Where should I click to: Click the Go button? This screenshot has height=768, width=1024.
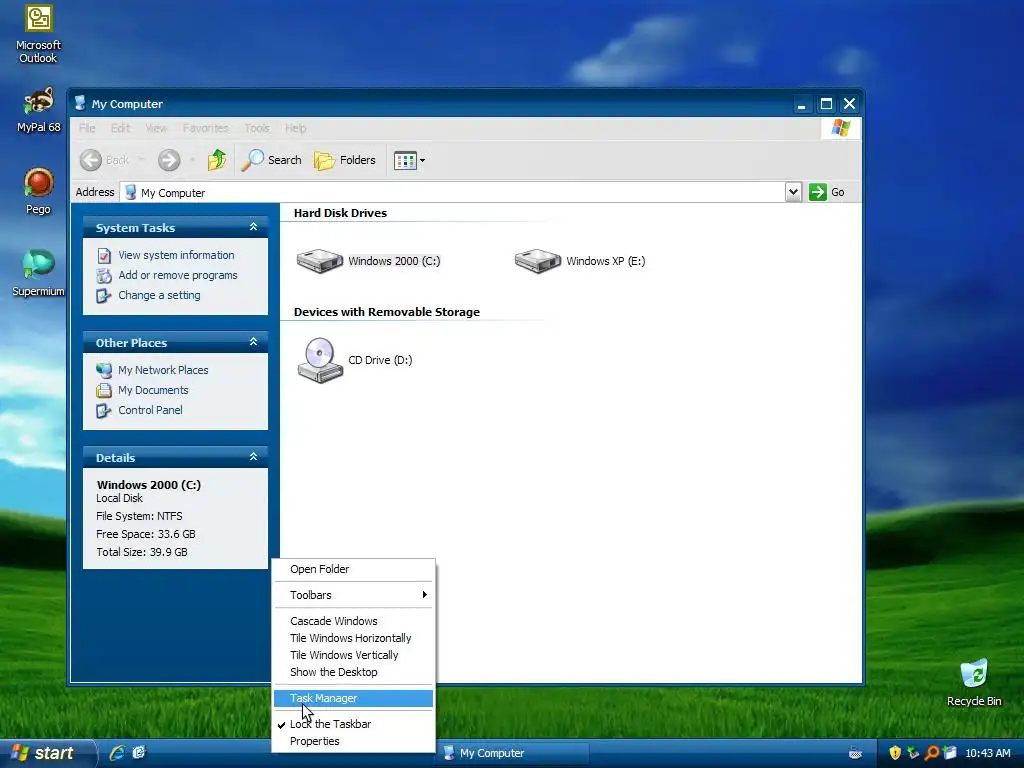827,192
